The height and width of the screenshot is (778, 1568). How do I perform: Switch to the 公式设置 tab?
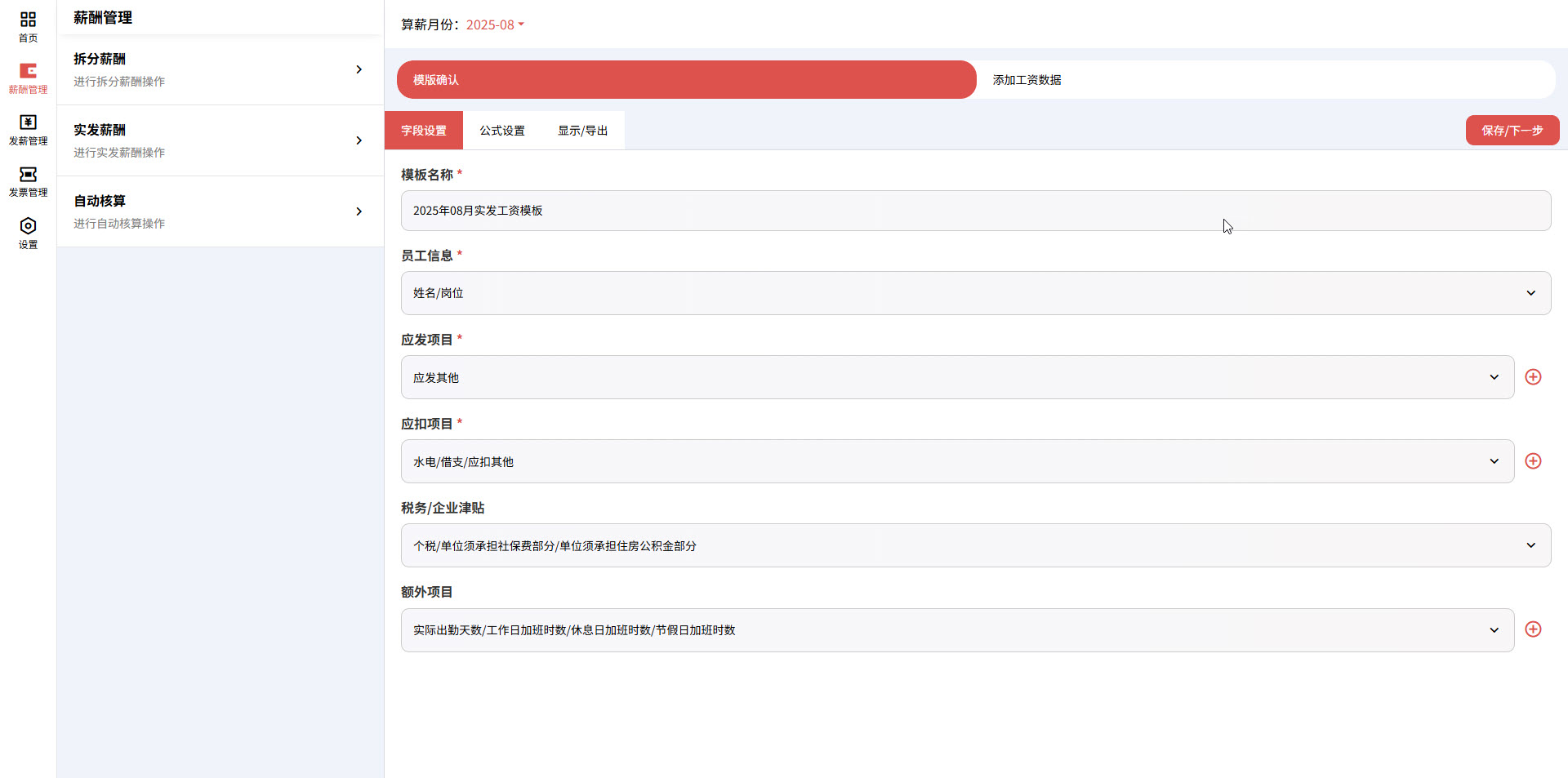click(x=501, y=130)
